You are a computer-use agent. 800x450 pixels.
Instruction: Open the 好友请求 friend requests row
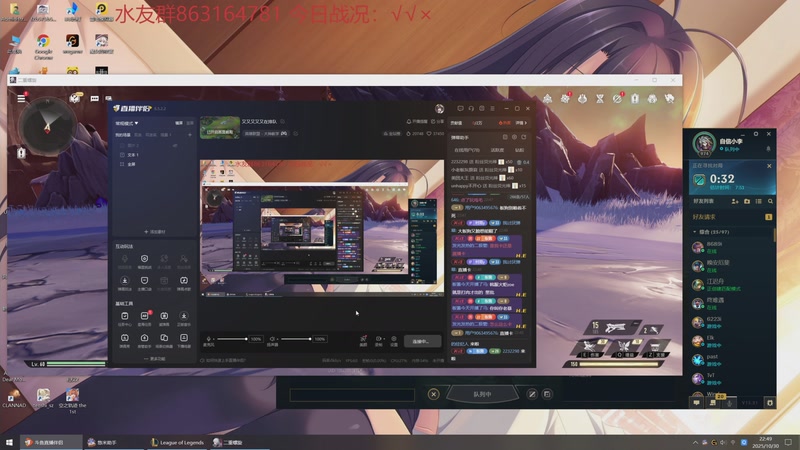coord(732,217)
